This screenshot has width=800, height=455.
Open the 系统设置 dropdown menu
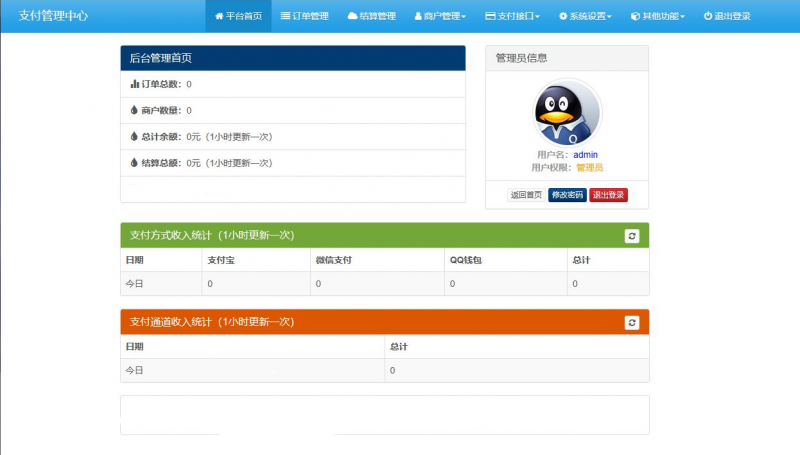(585, 16)
